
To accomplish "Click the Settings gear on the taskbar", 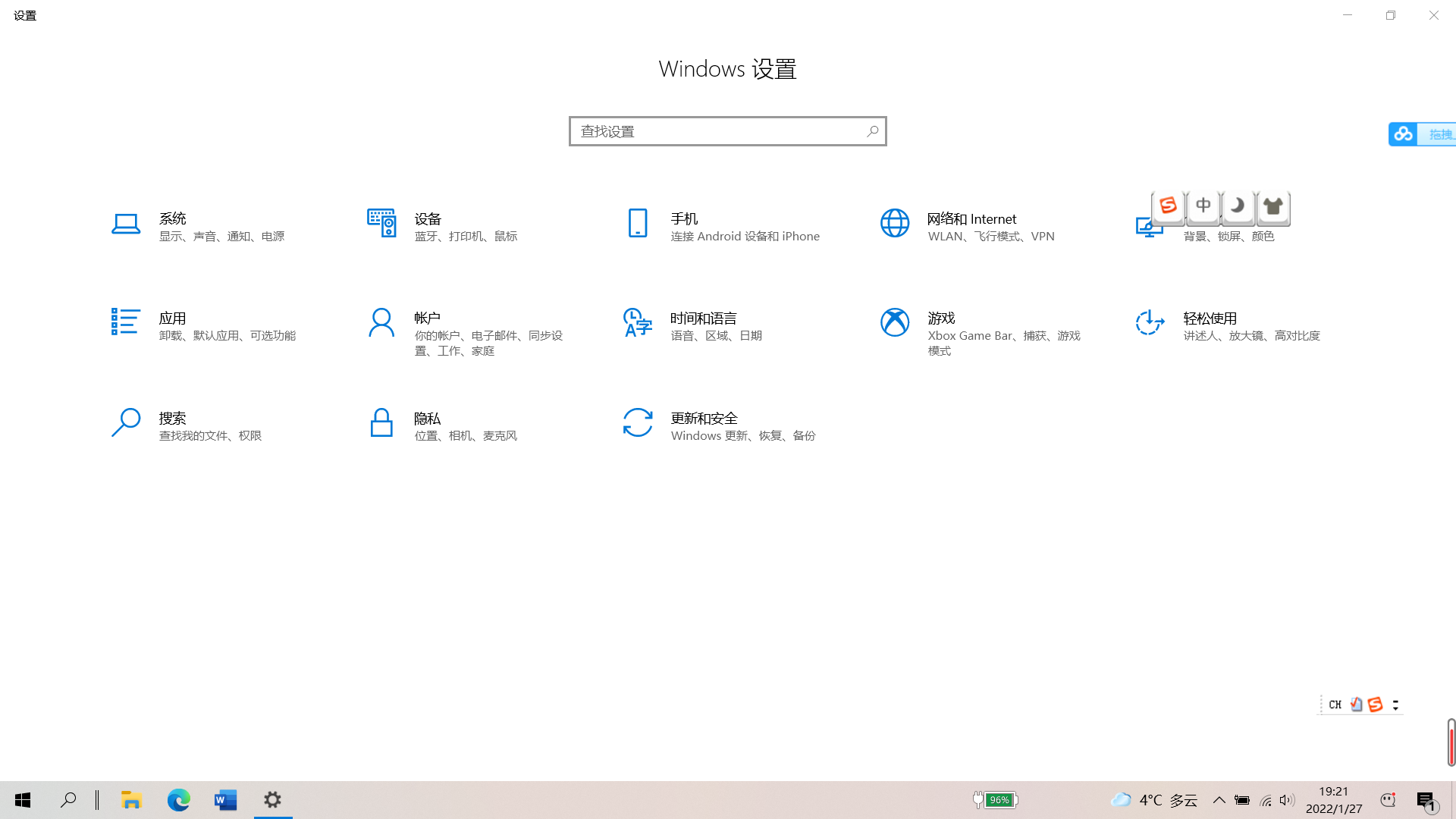I will point(272,800).
